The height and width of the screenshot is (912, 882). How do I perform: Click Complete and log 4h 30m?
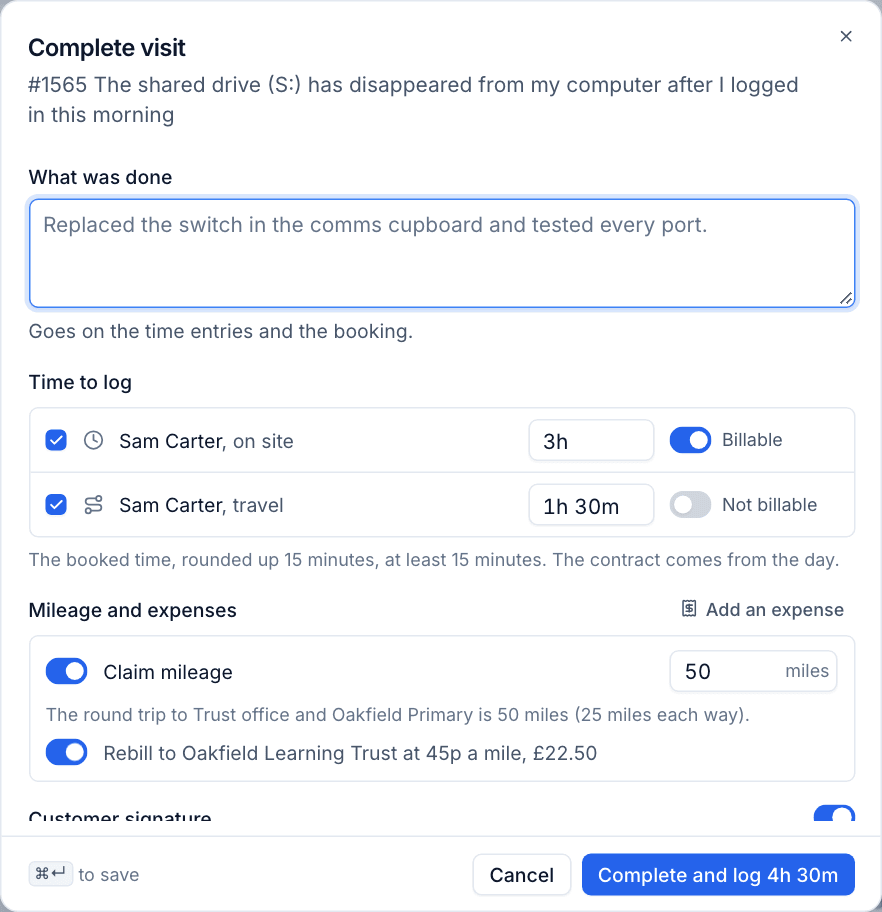(718, 874)
